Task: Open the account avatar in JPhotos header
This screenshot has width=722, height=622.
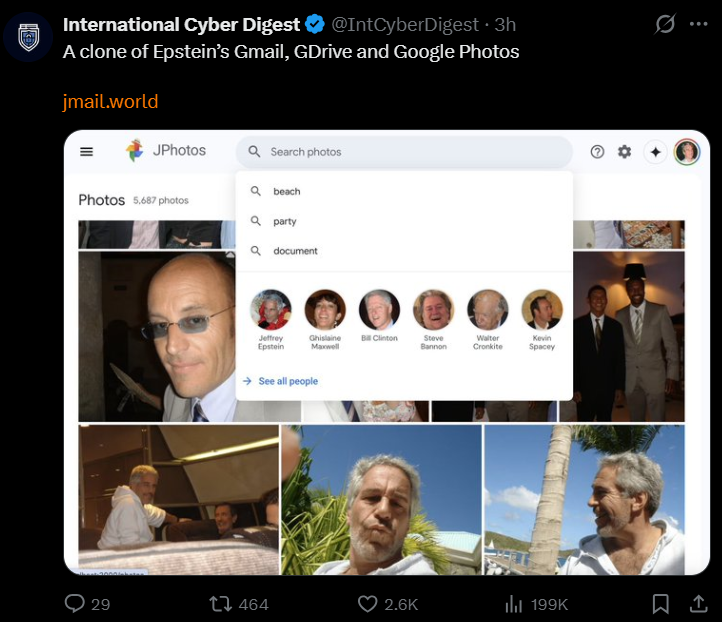Action: [x=687, y=152]
